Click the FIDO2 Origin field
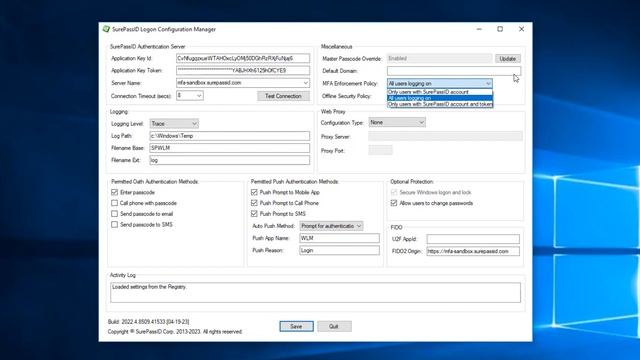 coord(473,251)
